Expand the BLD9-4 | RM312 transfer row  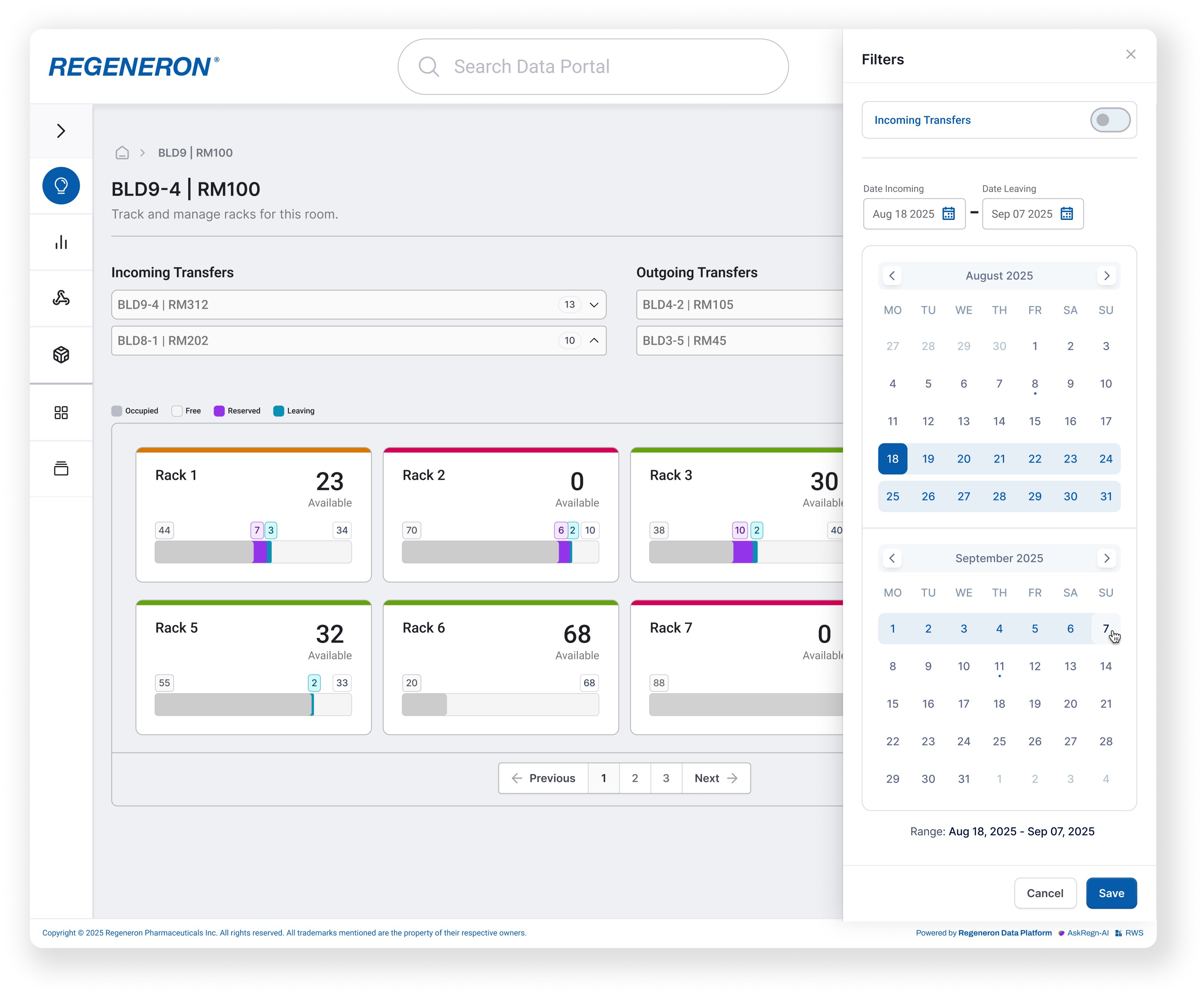(x=594, y=304)
